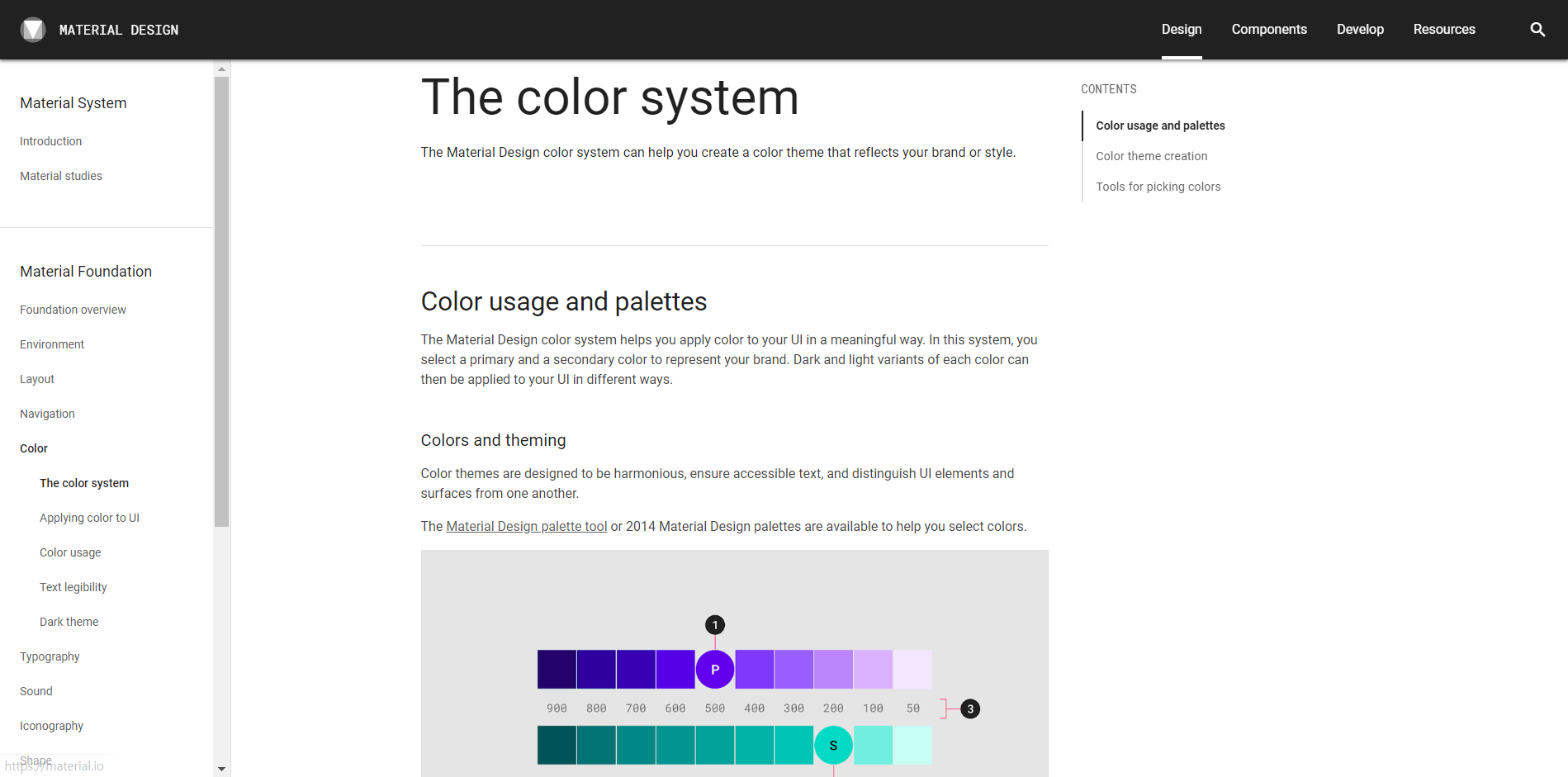
Task: Click the sidebar scroll down arrow
Action: pos(221,769)
